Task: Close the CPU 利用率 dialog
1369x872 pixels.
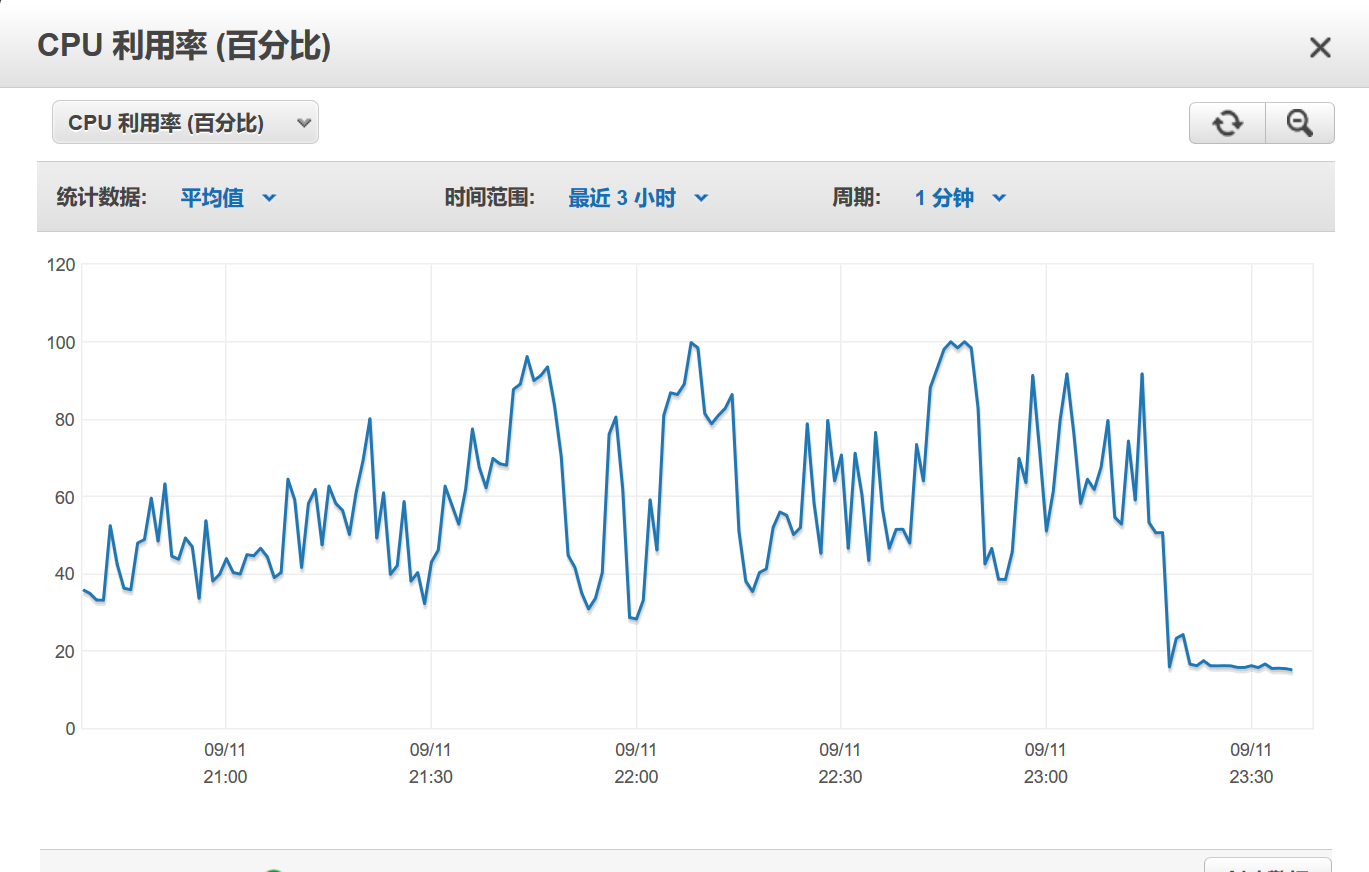Action: pos(1320,47)
